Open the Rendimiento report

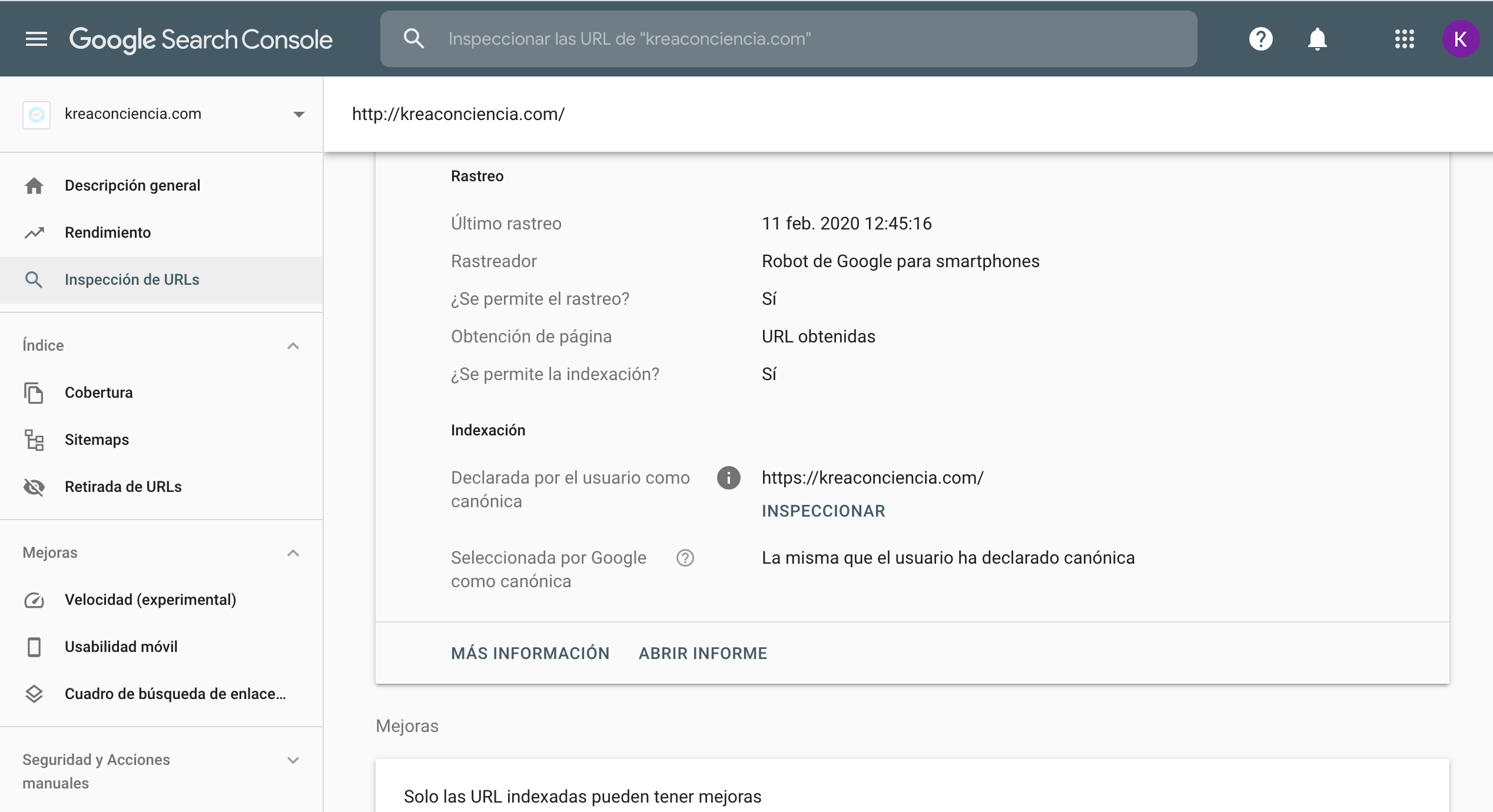pos(161,232)
